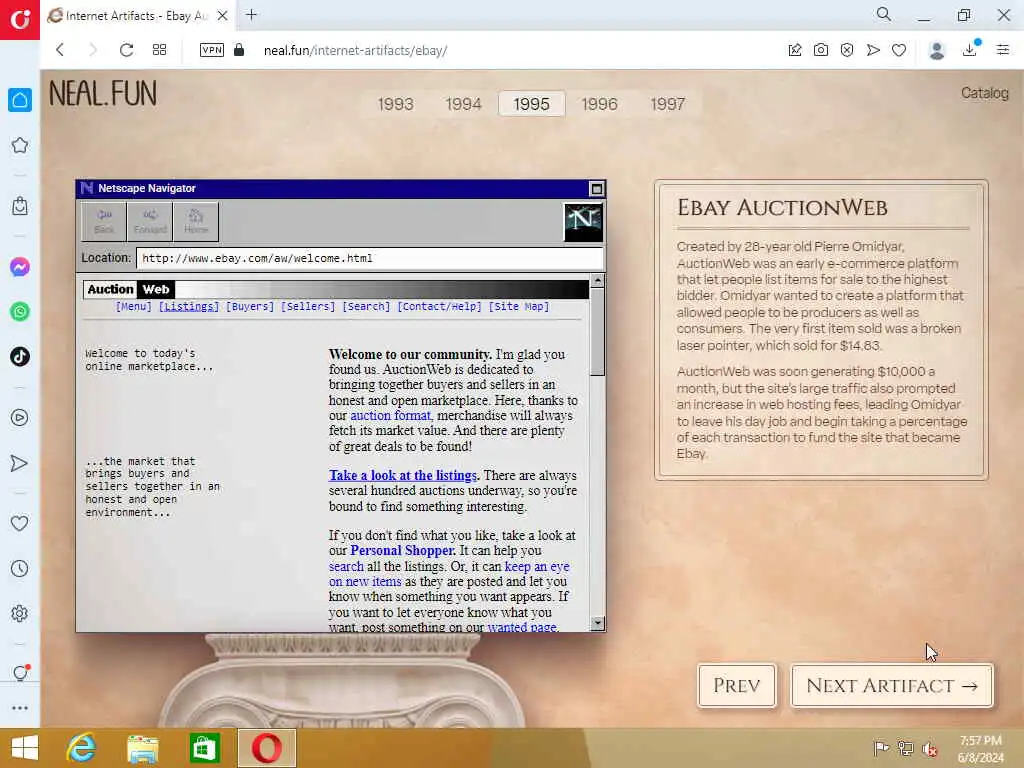
Task: Open sidebar My Flow arrow icon
Action: click(x=20, y=463)
